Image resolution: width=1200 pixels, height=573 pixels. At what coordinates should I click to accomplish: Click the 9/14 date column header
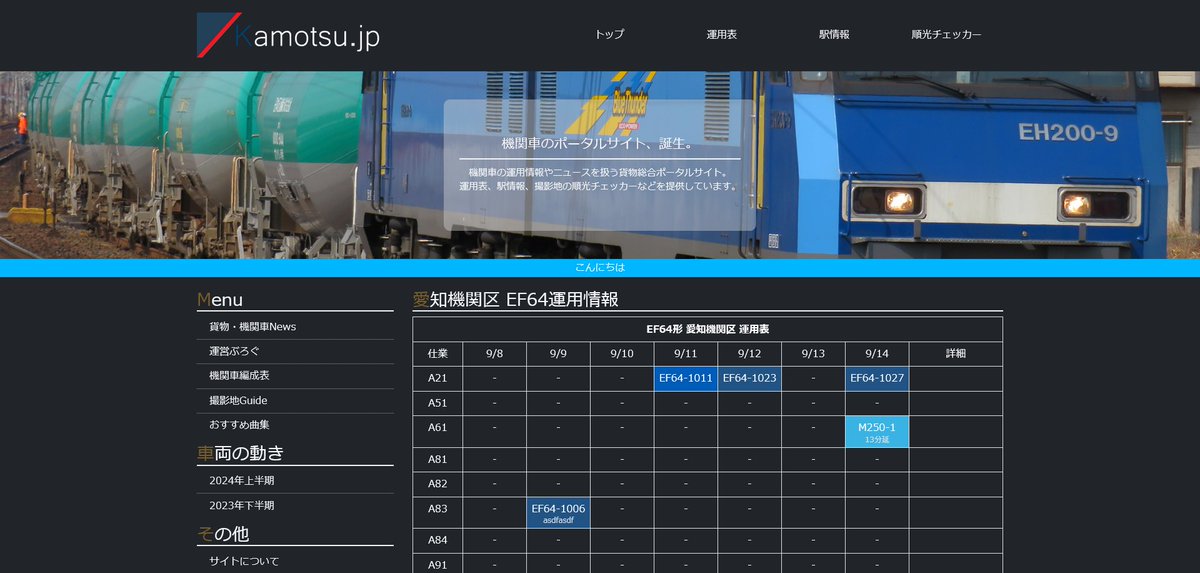point(877,354)
